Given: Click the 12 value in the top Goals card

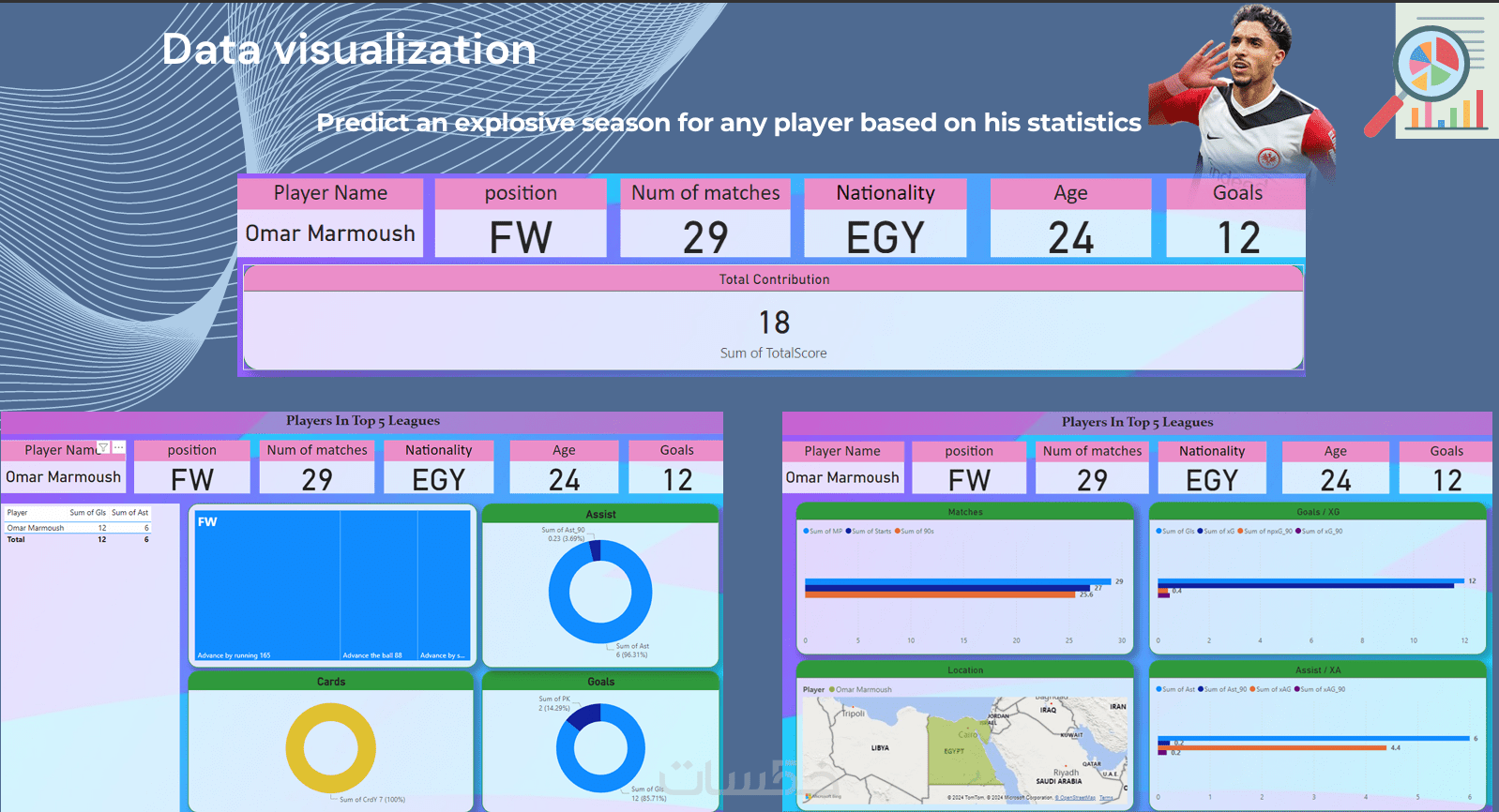Looking at the screenshot, I should (1237, 237).
